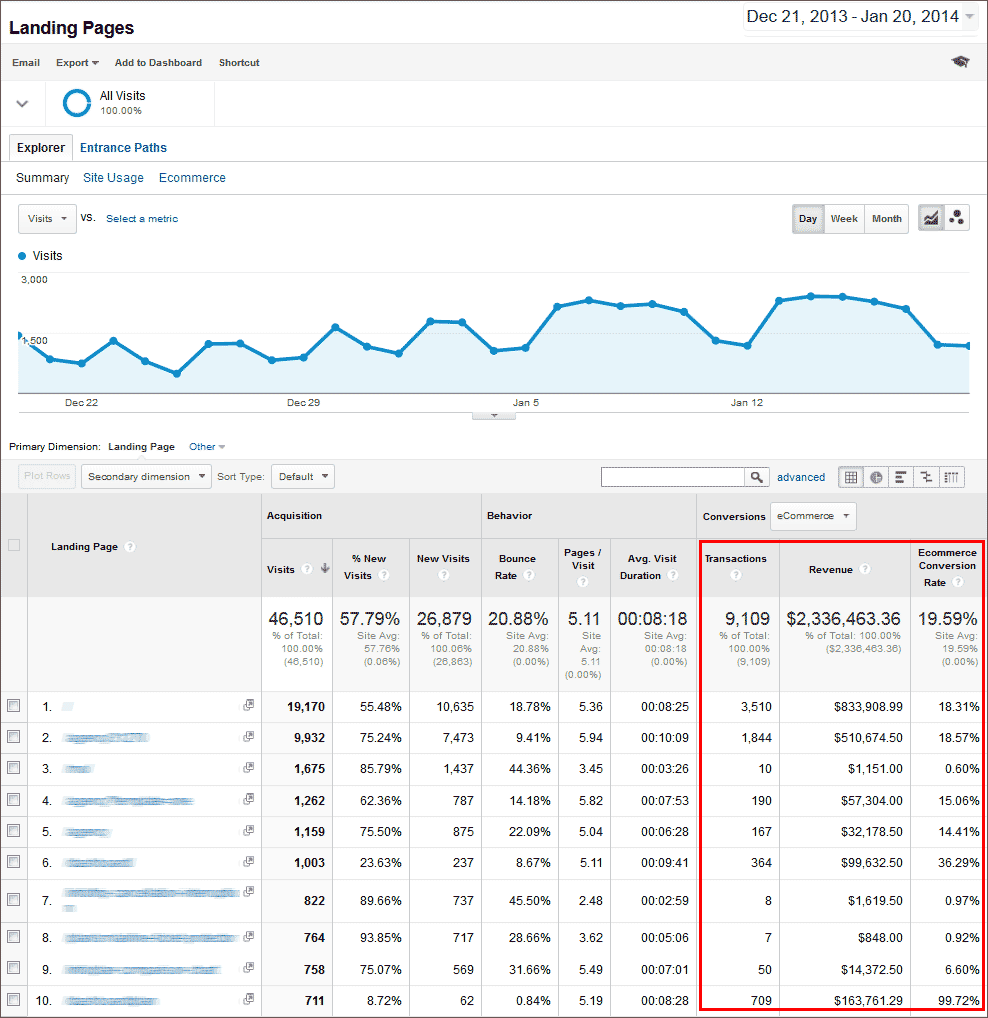Screen dimensions: 988x1018
Task: Open the motion chart view
Action: (x=957, y=218)
